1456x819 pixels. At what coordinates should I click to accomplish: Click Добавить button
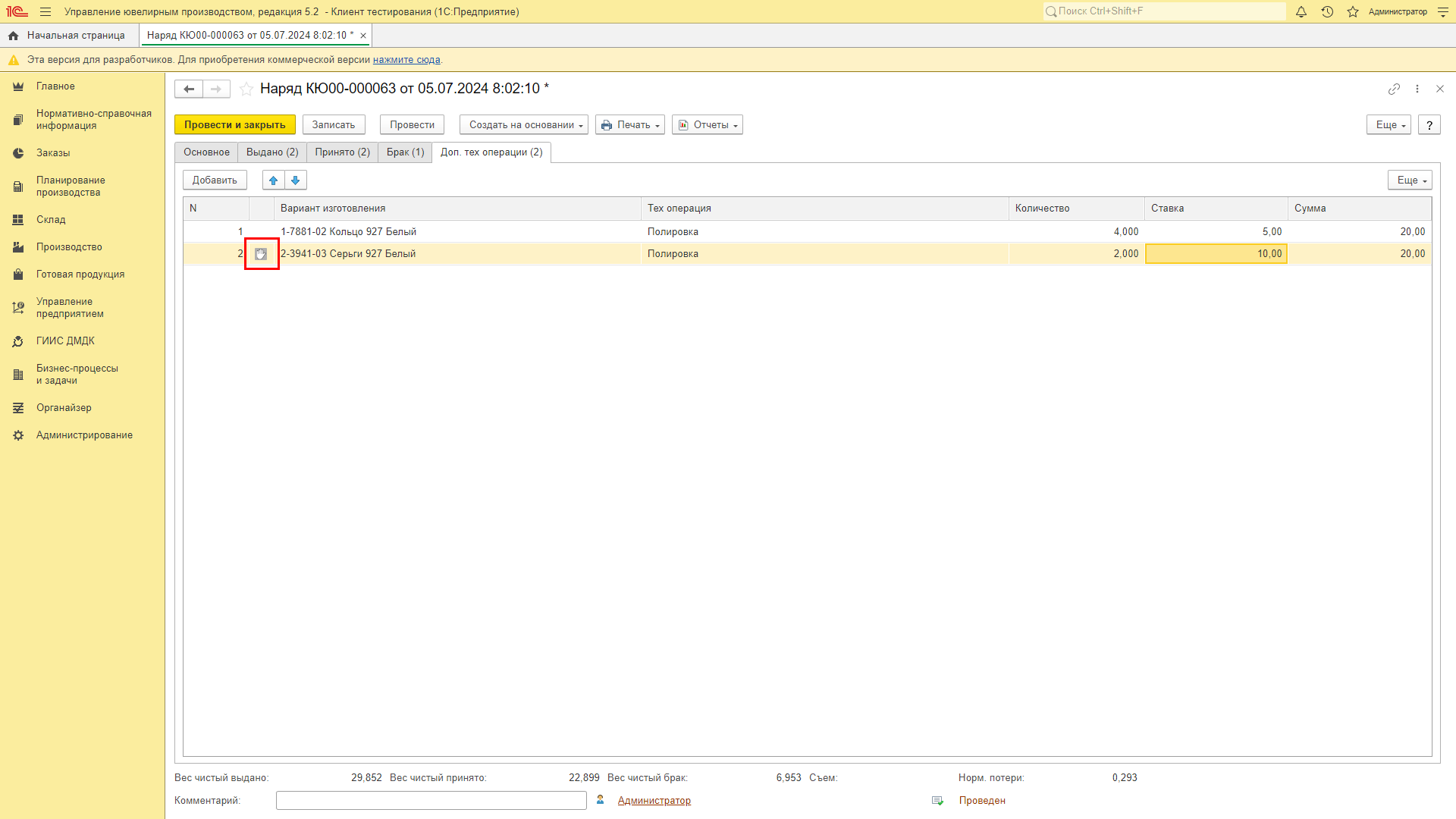(x=215, y=180)
